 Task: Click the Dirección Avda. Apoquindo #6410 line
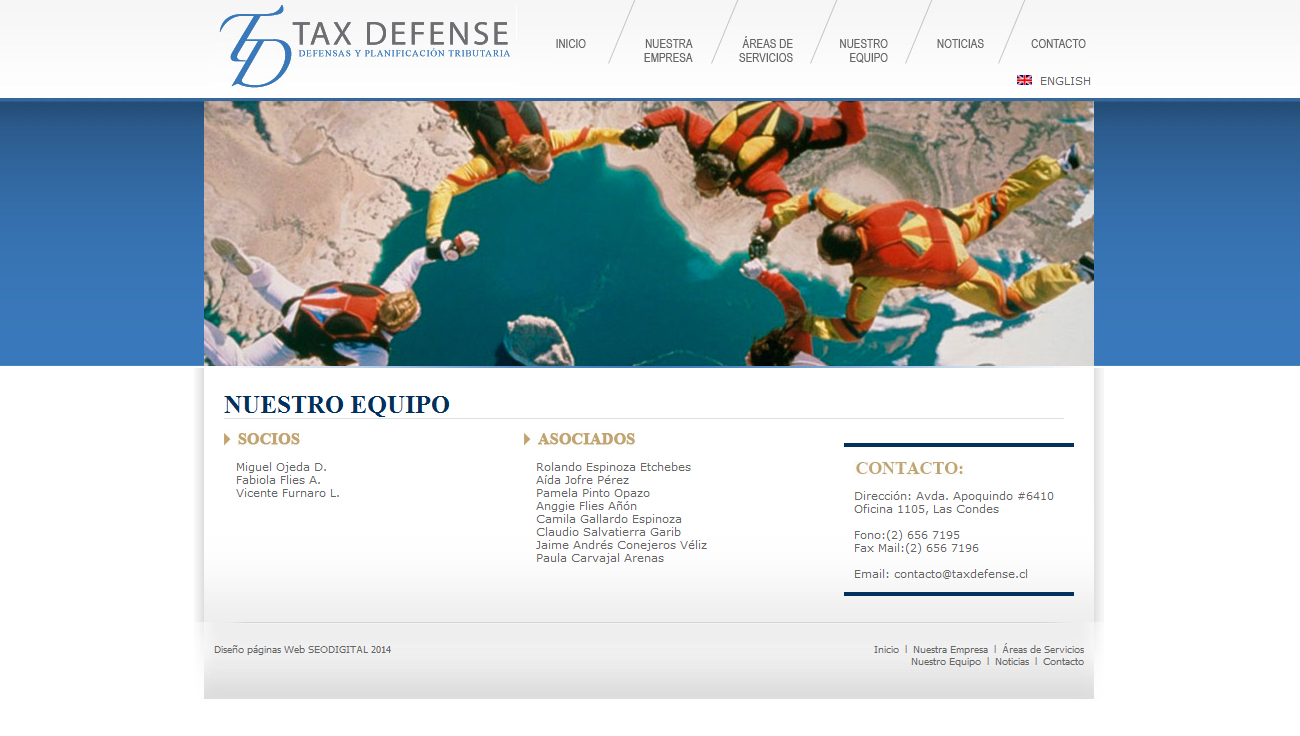(954, 496)
